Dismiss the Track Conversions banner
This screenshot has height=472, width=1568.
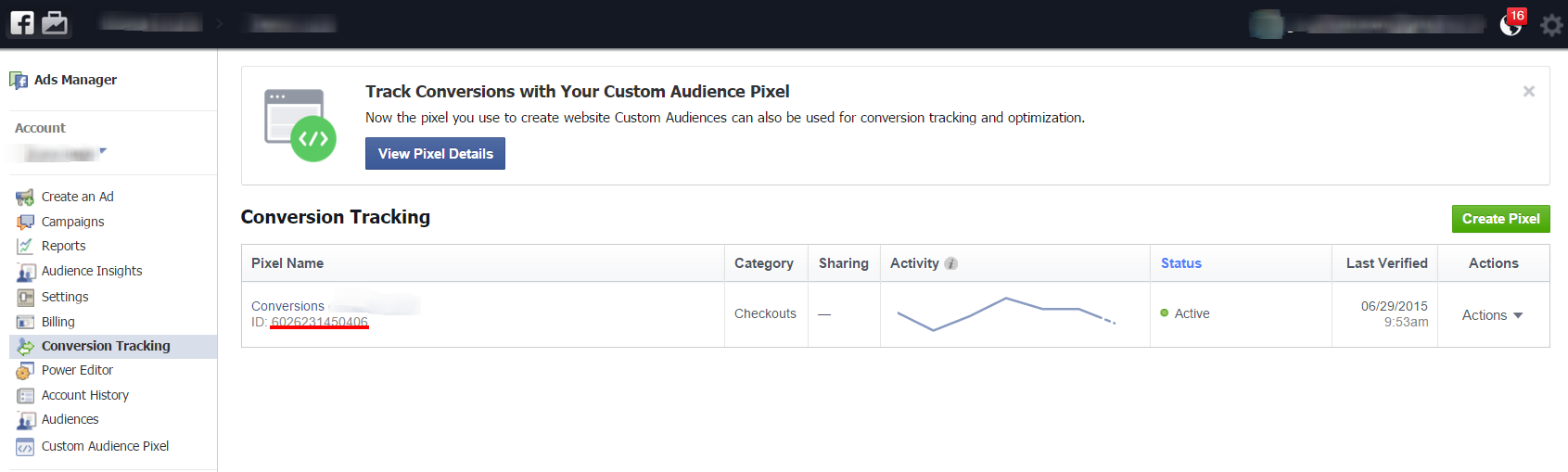click(x=1529, y=91)
